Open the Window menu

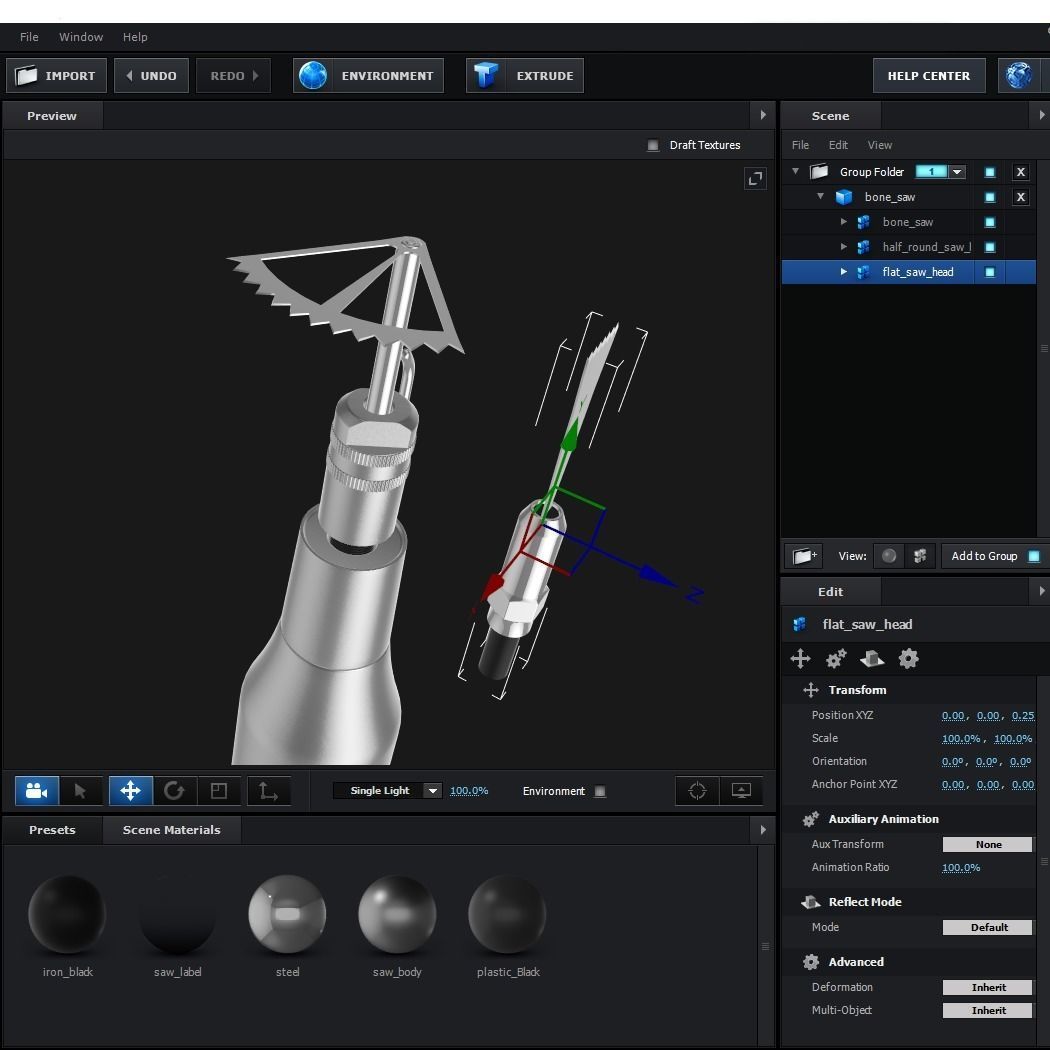coord(81,37)
